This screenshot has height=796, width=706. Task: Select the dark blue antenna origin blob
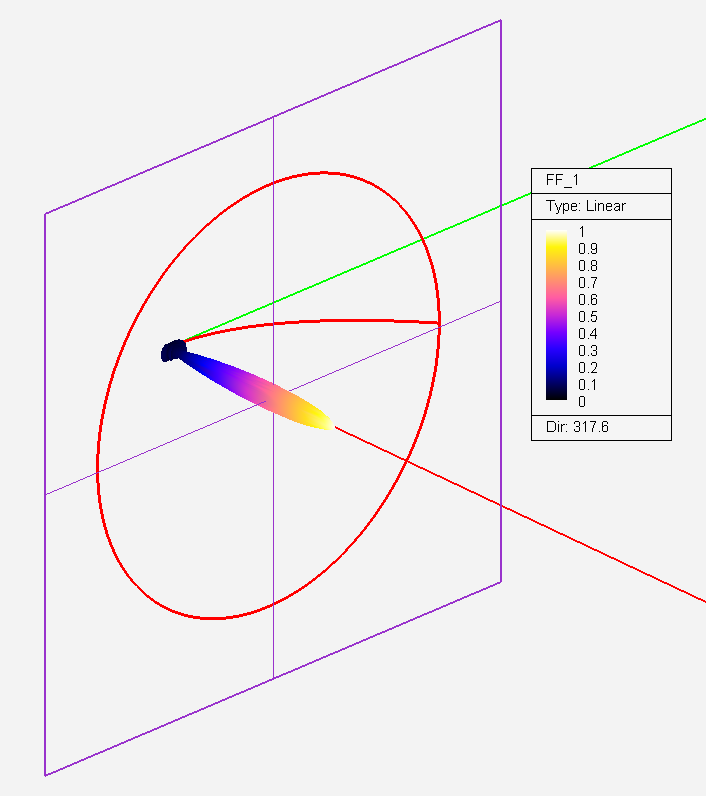click(174, 350)
